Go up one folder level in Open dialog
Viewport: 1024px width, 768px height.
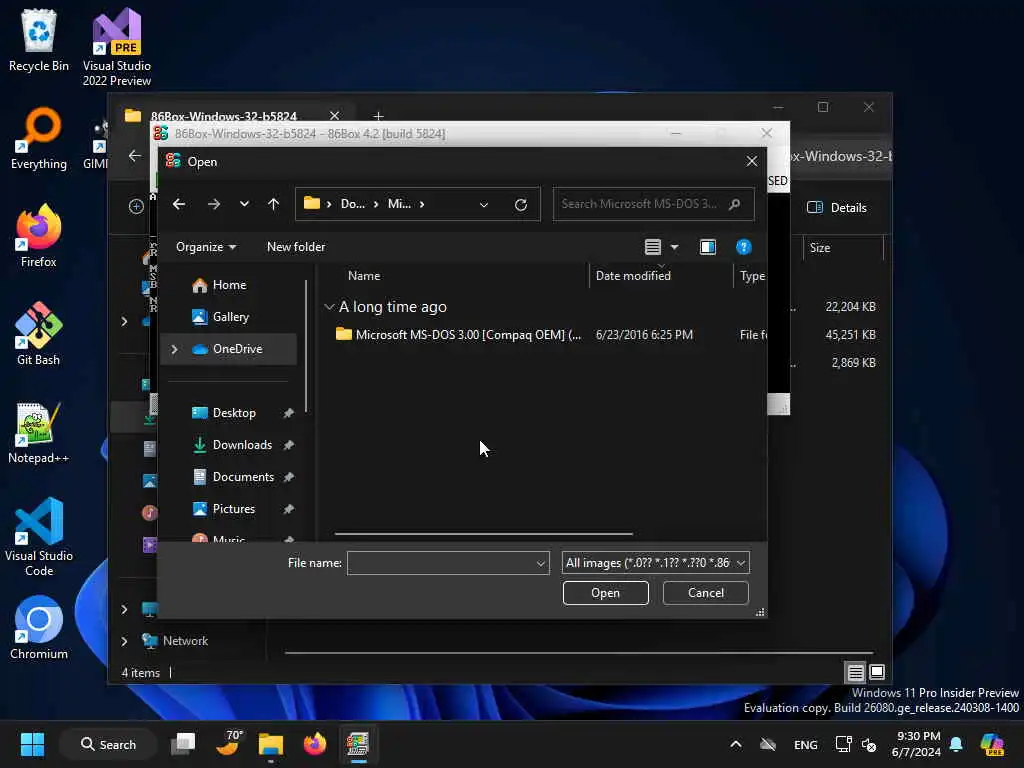pyautogui.click(x=274, y=204)
